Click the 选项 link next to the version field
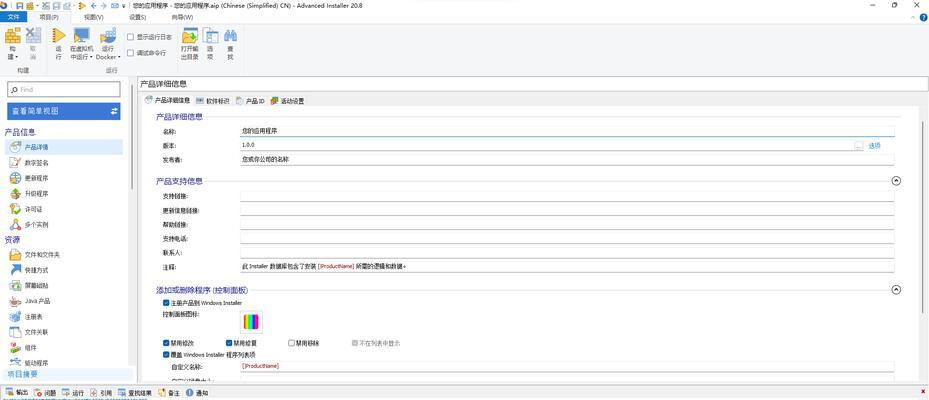This screenshot has width=929, height=400. pos(874,146)
